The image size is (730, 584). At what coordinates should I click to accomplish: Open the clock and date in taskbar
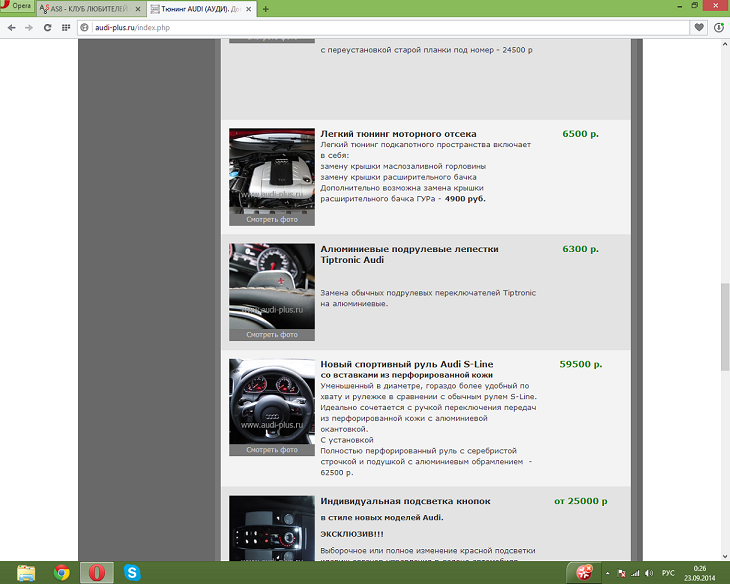(x=700, y=573)
